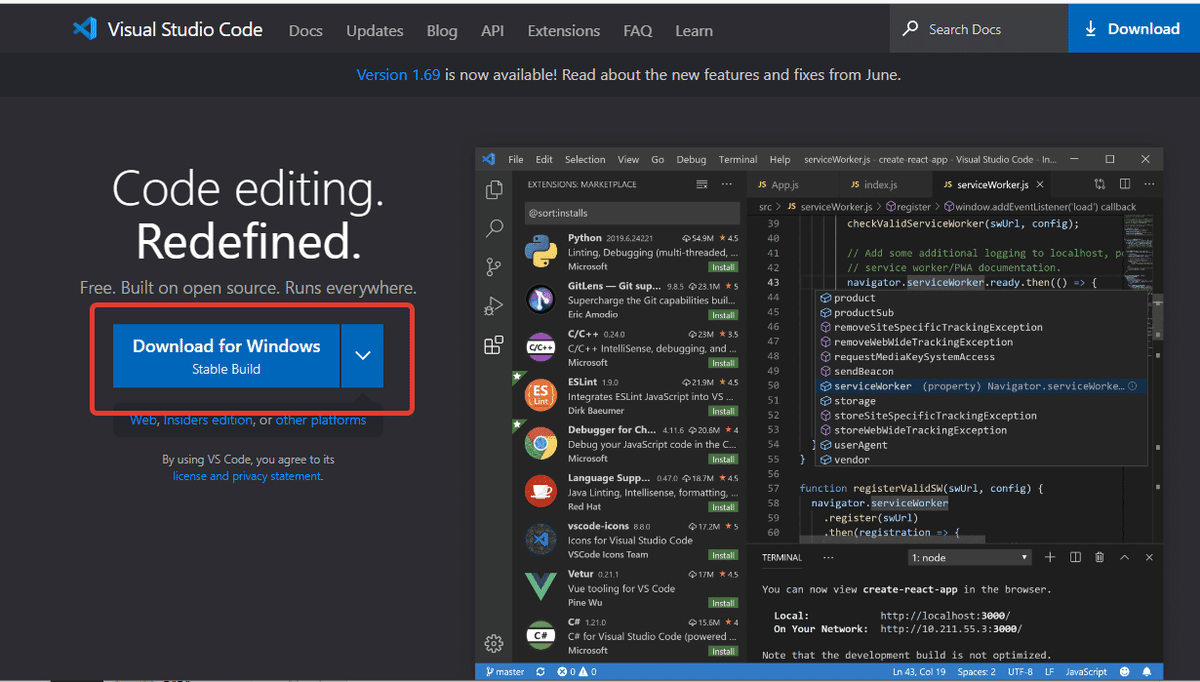Select serviceWorker in the autocomplete list
Screen dimensions: 1200x682
click(982, 386)
